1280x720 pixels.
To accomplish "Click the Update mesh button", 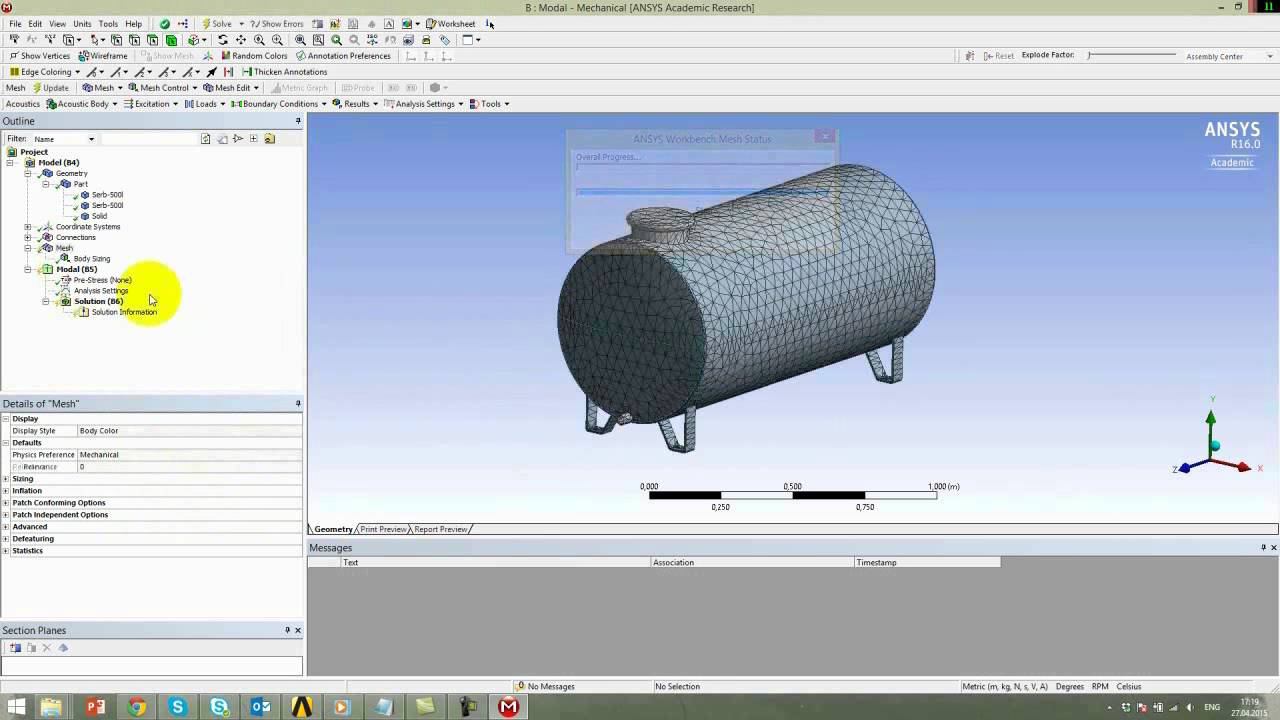I will [x=50, y=88].
